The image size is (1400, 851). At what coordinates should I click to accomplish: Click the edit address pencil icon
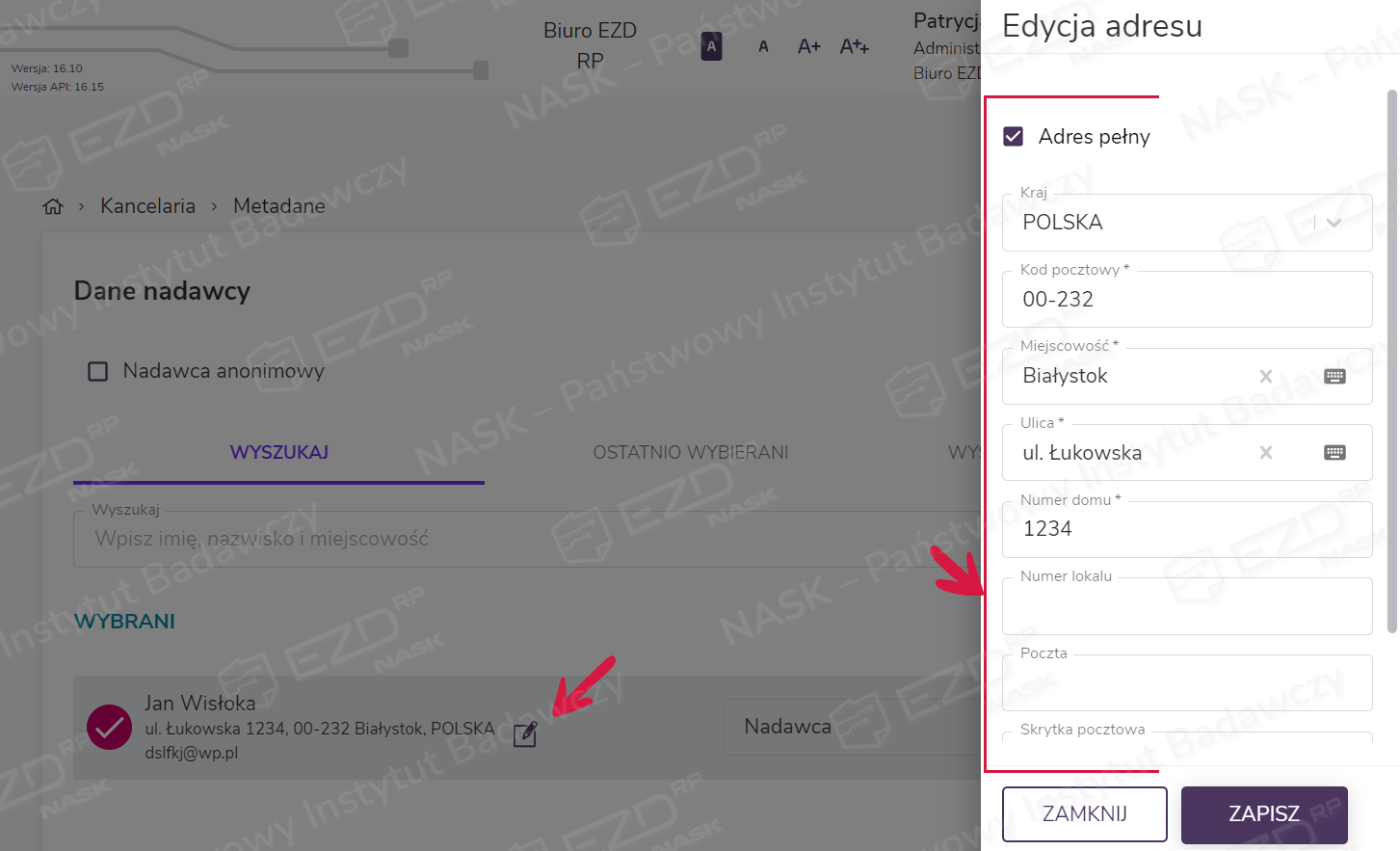point(525,734)
